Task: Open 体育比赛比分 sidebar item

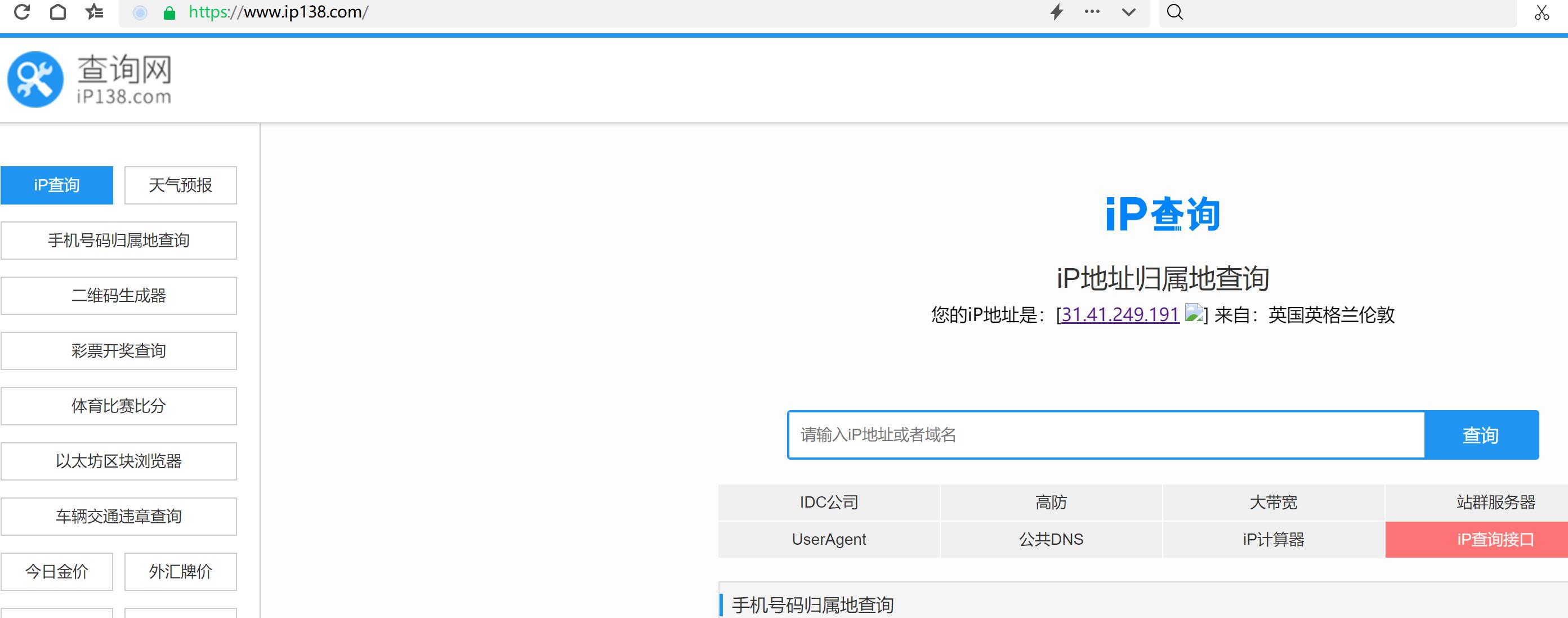Action: click(x=119, y=406)
